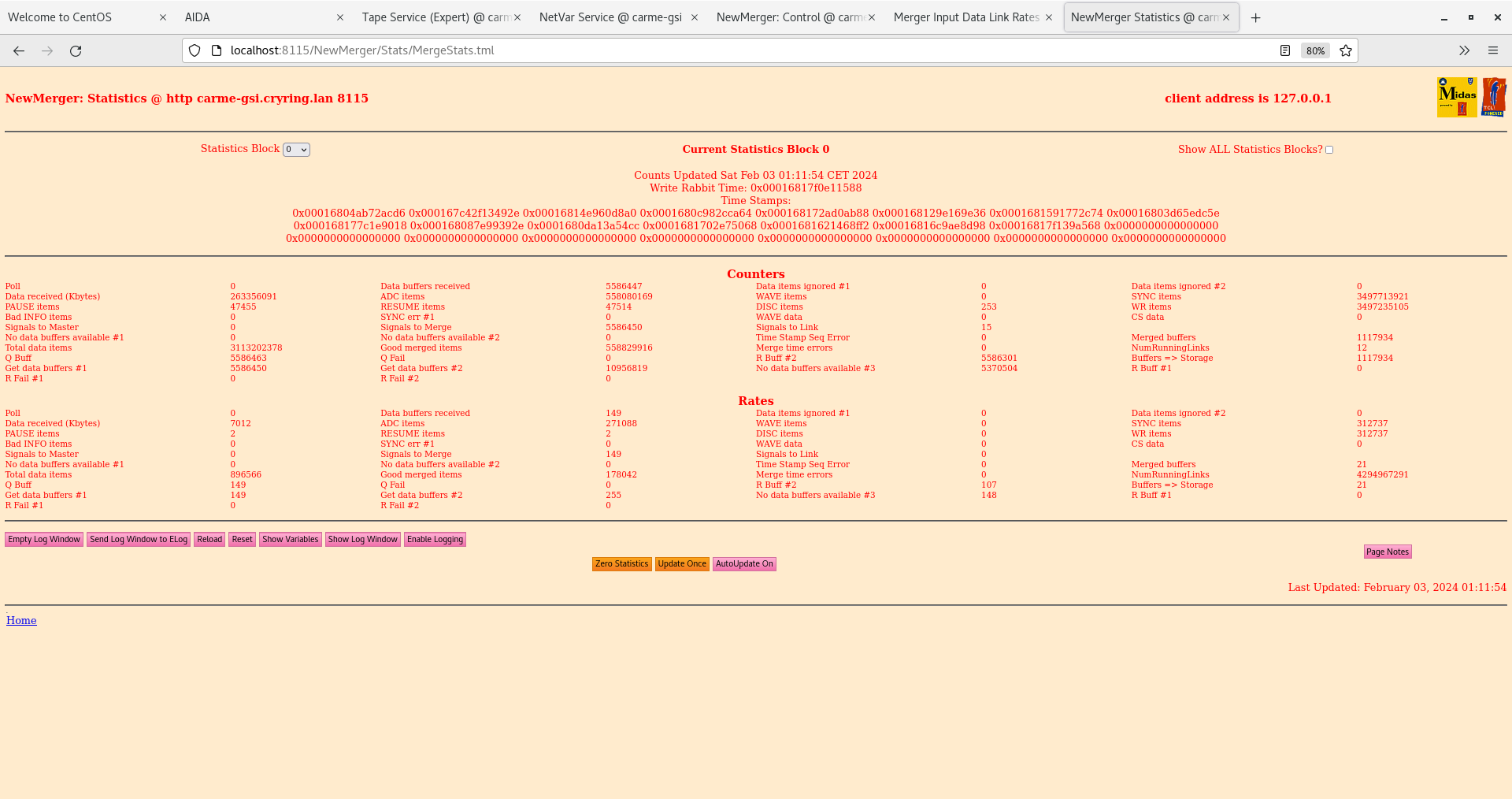Click the Midas logo image

coord(1457,97)
